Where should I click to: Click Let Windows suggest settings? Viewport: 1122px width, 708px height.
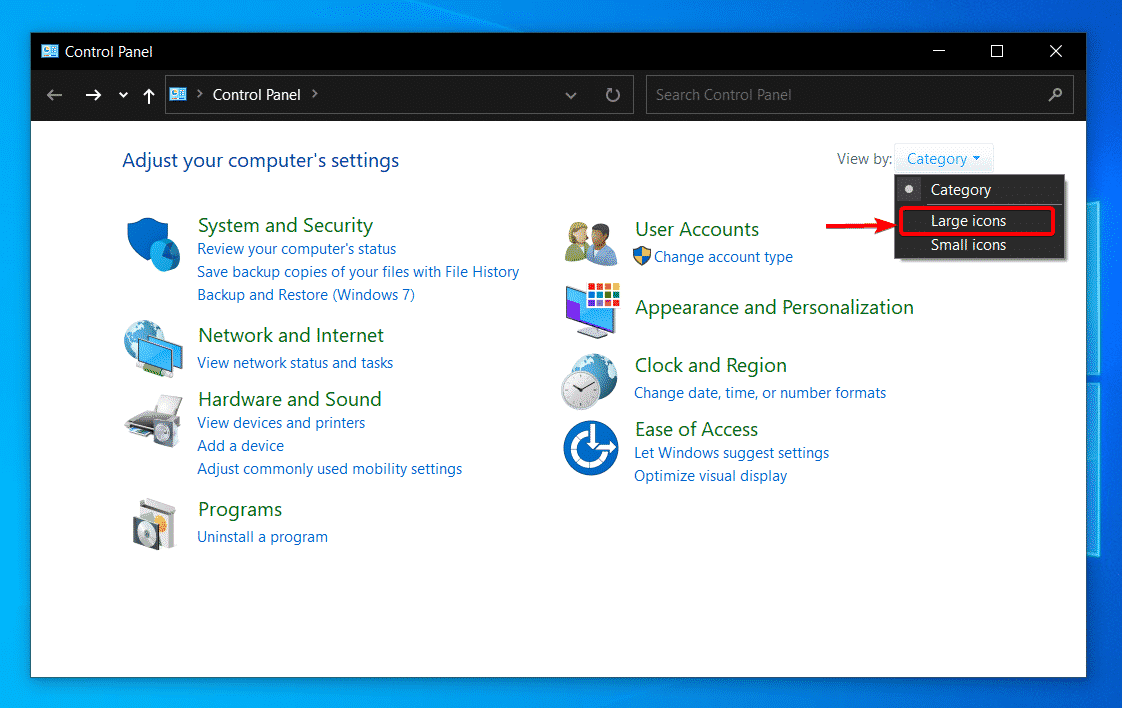click(731, 453)
